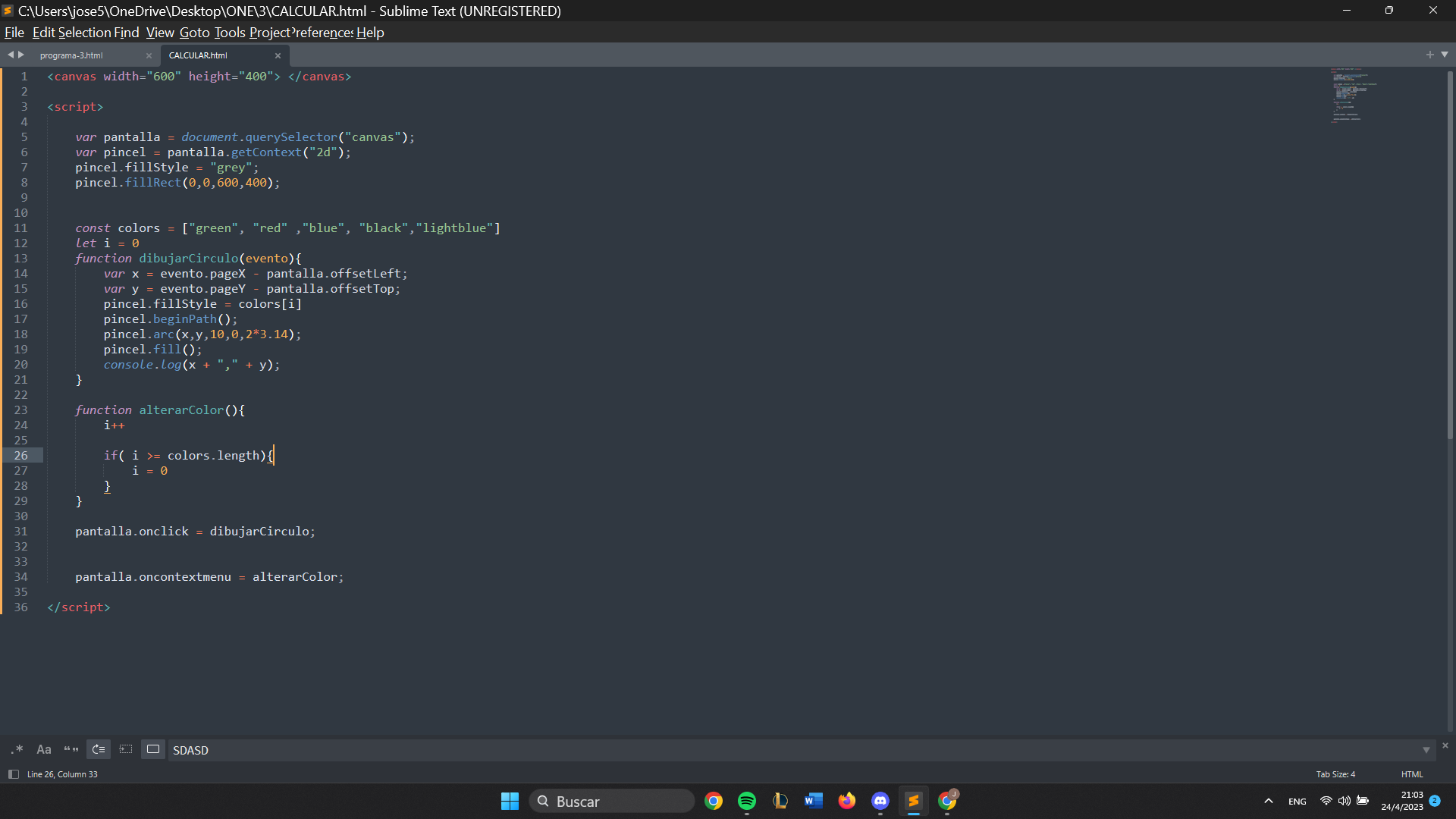Add new tab with plus button
The width and height of the screenshot is (1456, 819).
click(x=1430, y=55)
